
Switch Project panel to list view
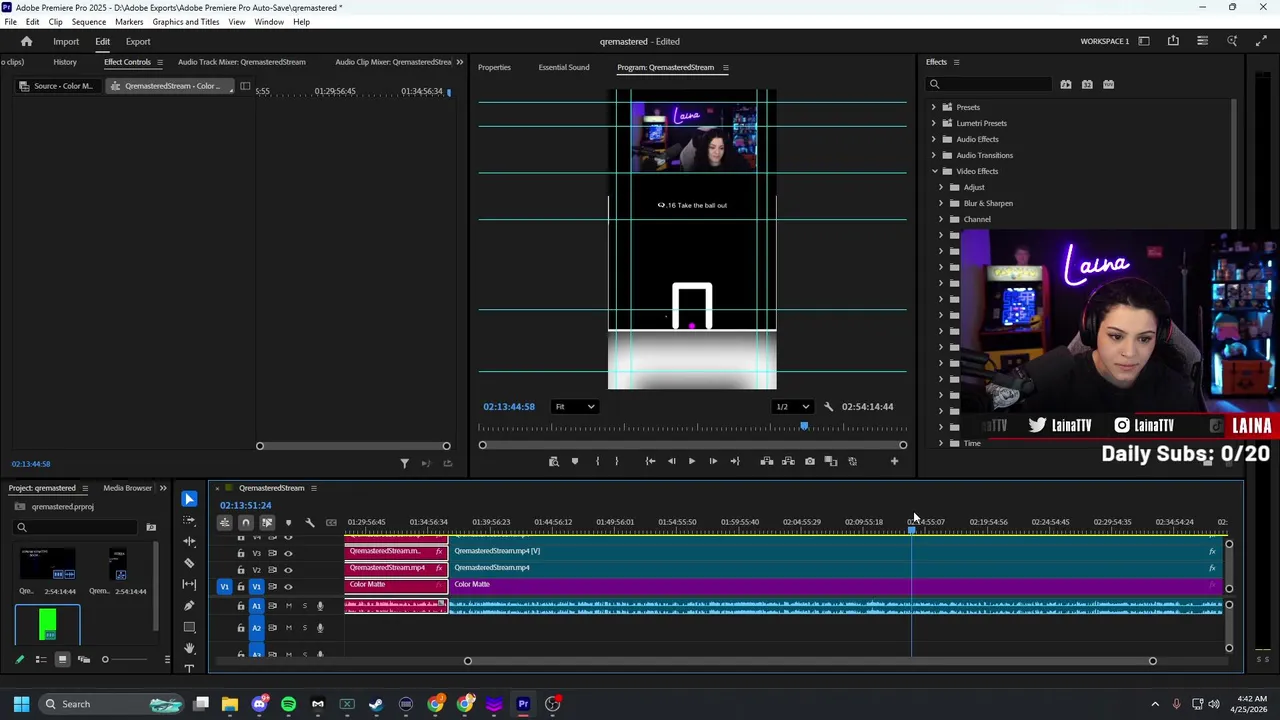click(x=41, y=659)
